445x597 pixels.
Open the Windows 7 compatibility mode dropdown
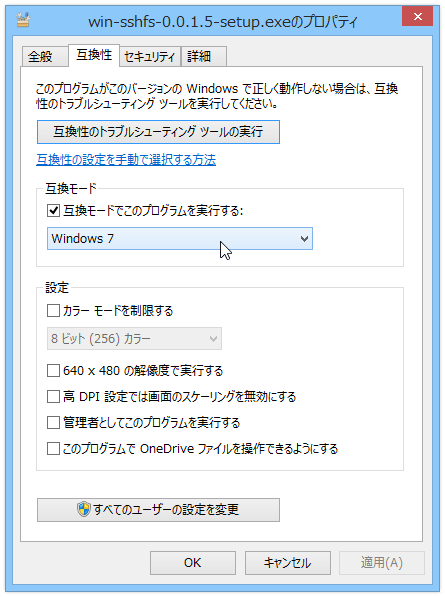pyautogui.click(x=180, y=239)
